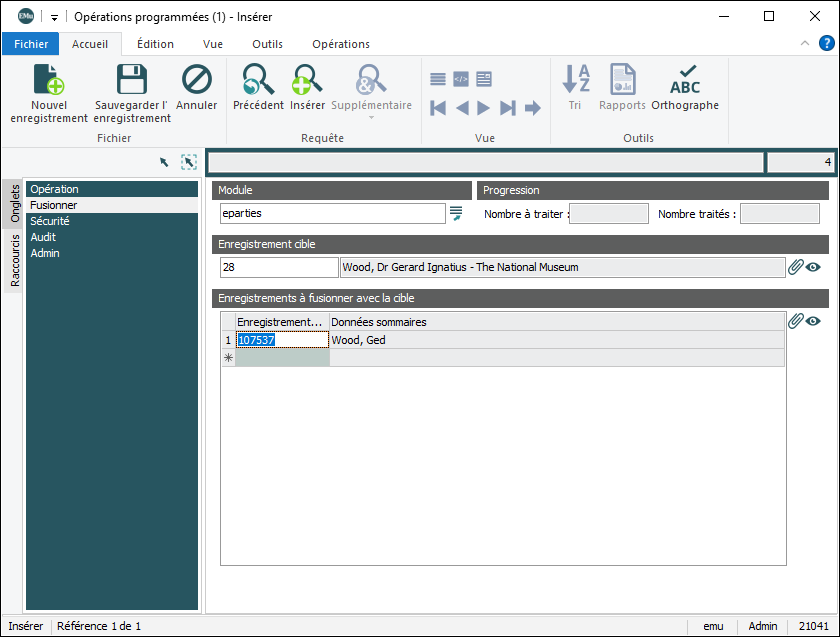Open the quick access toolbar dropdown arrow

[54, 17]
